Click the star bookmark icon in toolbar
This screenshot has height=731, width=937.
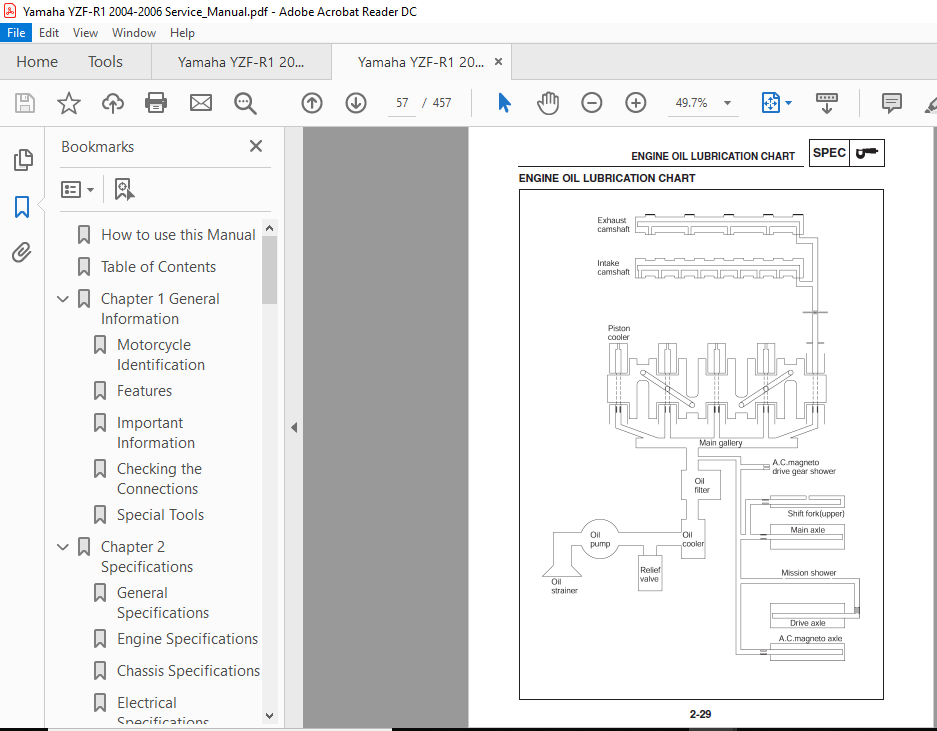(69, 103)
